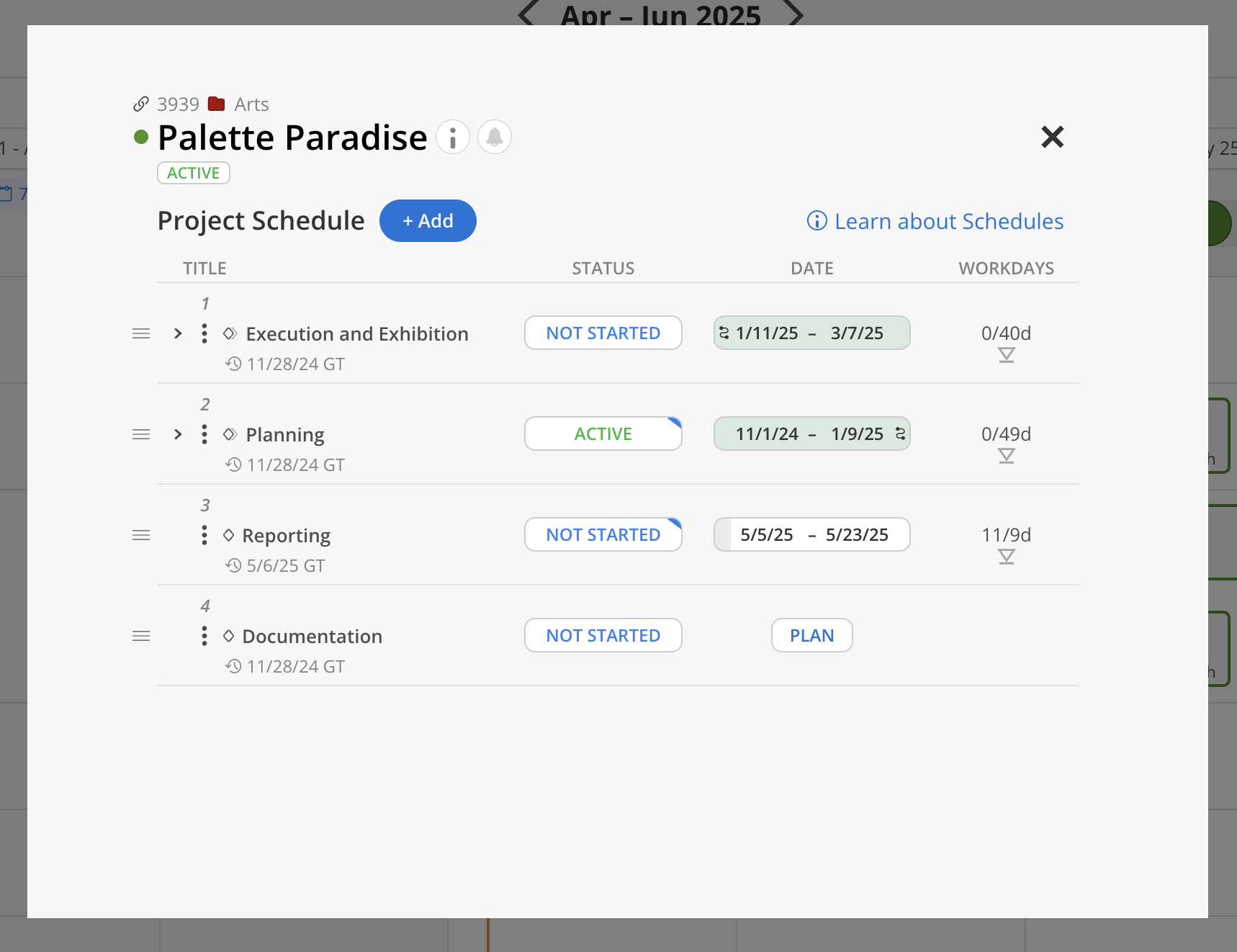Open three-dot menu for Execution and Exhibition
1237x952 pixels.
(204, 333)
